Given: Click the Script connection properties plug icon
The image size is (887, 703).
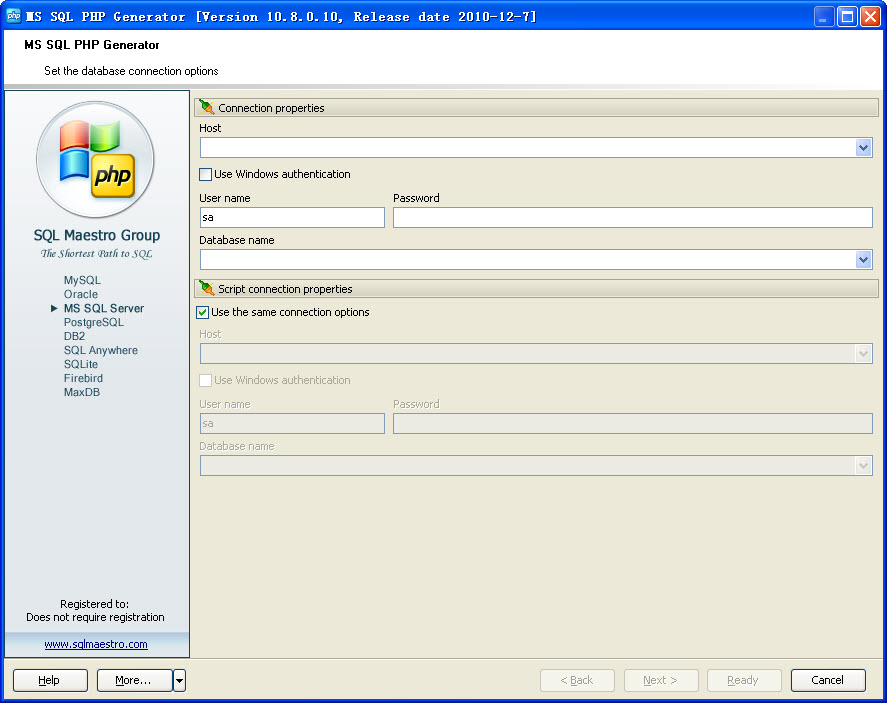Looking at the screenshot, I should (x=207, y=289).
